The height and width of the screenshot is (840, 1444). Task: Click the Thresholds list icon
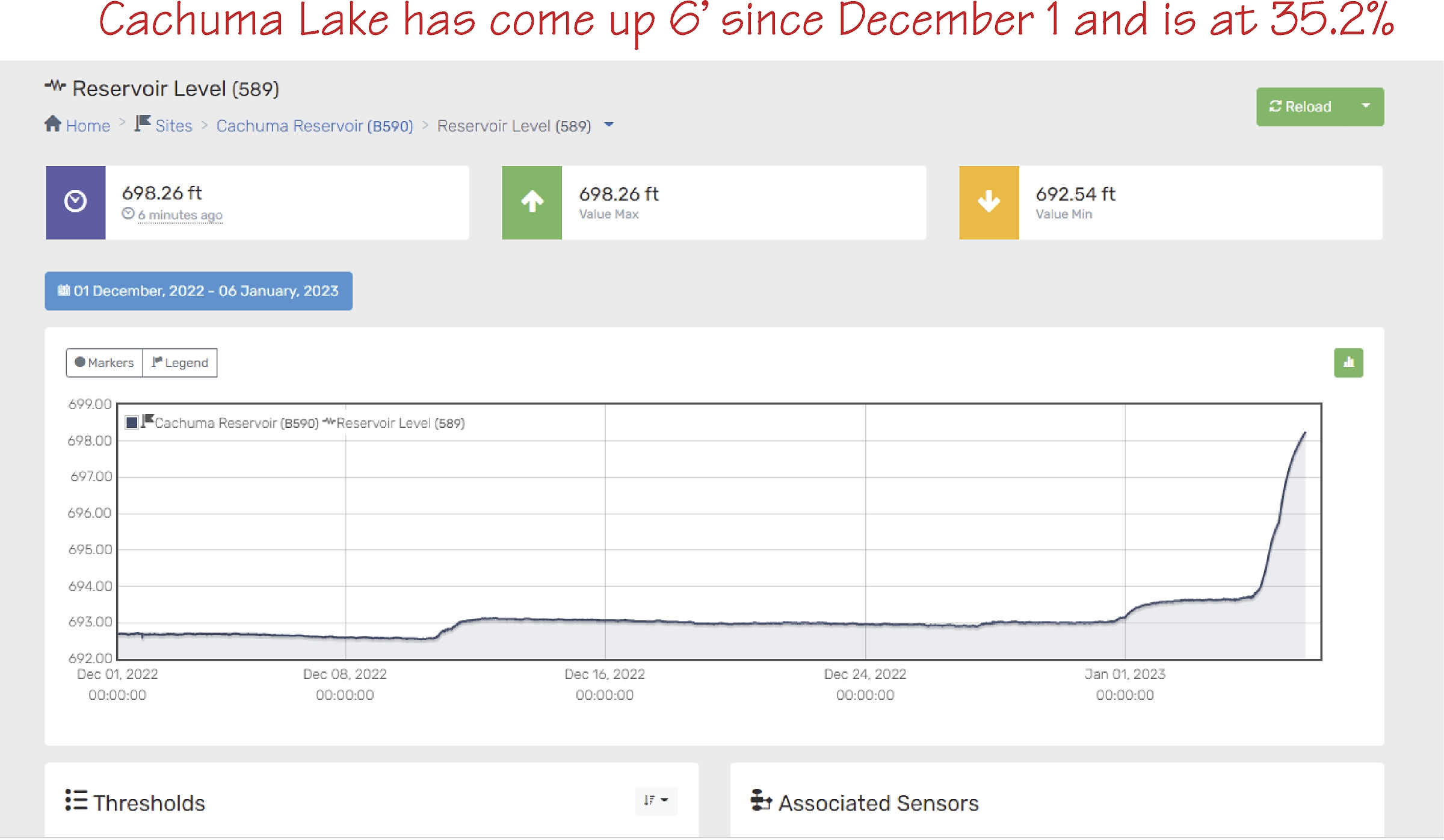click(x=76, y=801)
